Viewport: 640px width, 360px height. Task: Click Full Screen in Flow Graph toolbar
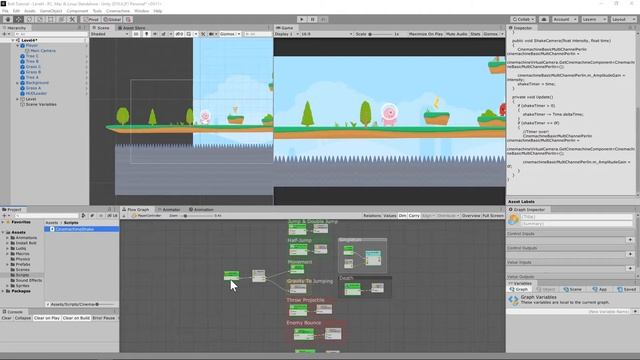493,216
